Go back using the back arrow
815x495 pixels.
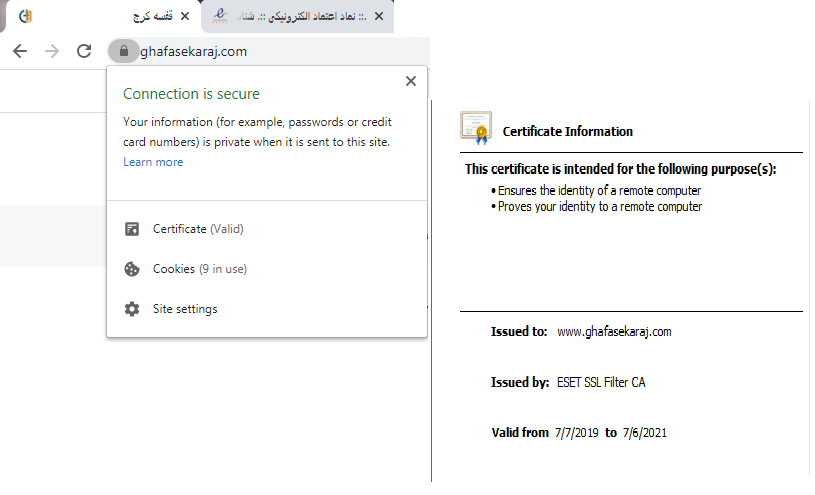point(20,51)
